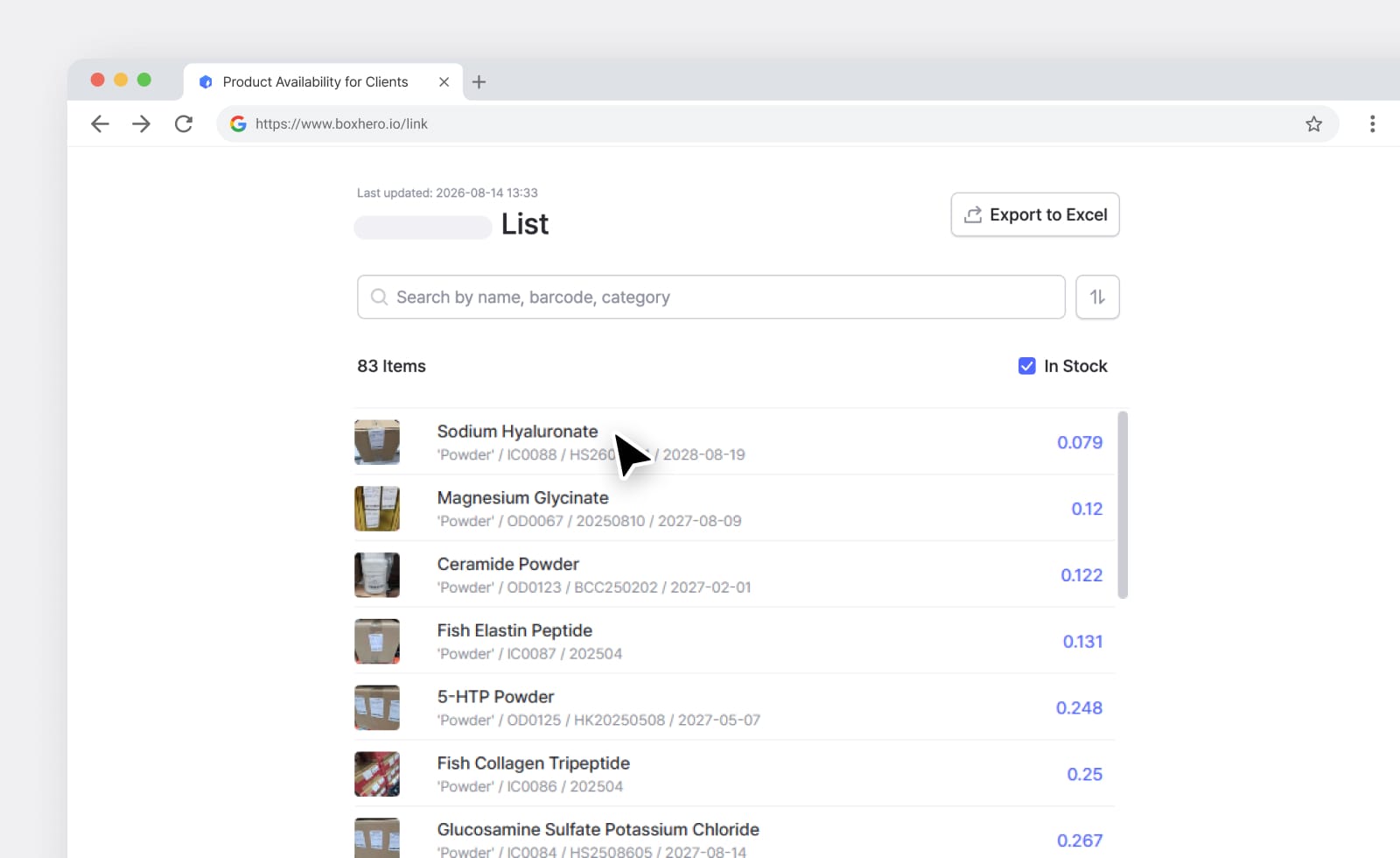Open Glucosamine Sulfate Potassium Chloride thumbnail
Viewport: 1400px width, 858px height.
pyautogui.click(x=377, y=838)
